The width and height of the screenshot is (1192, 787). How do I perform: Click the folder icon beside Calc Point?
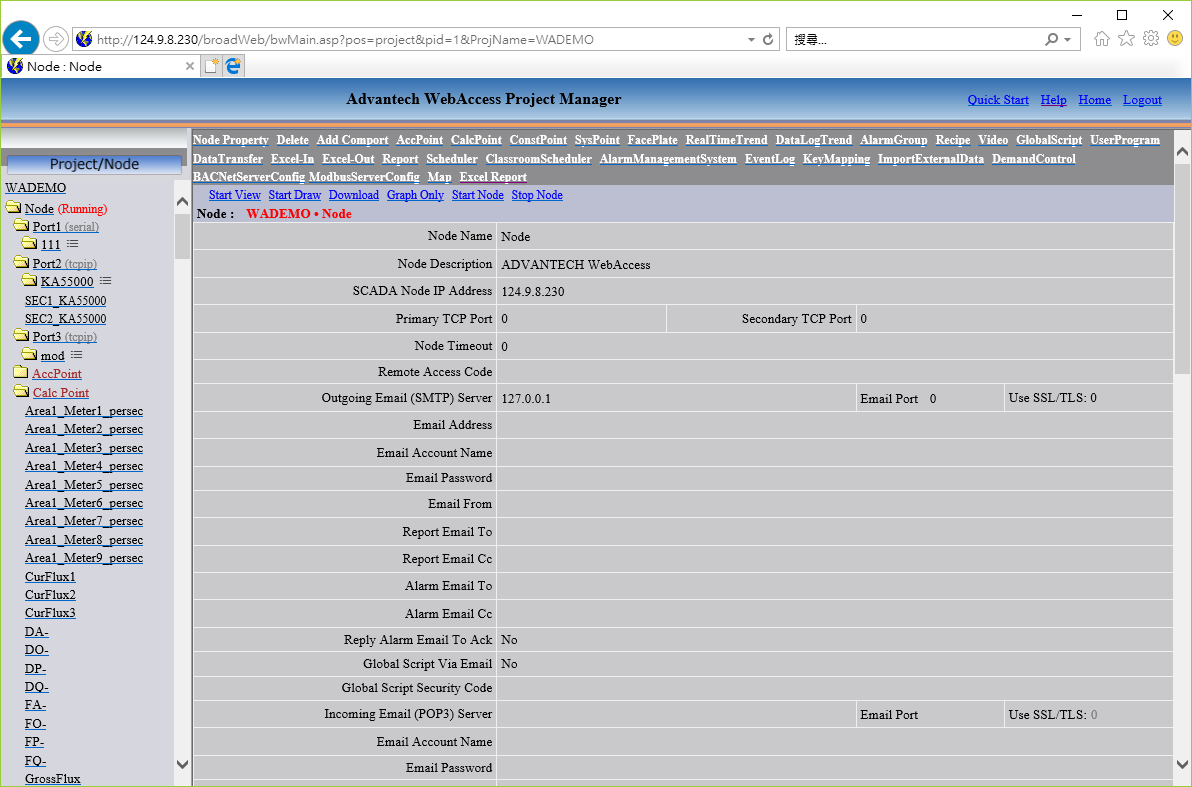tap(21, 392)
